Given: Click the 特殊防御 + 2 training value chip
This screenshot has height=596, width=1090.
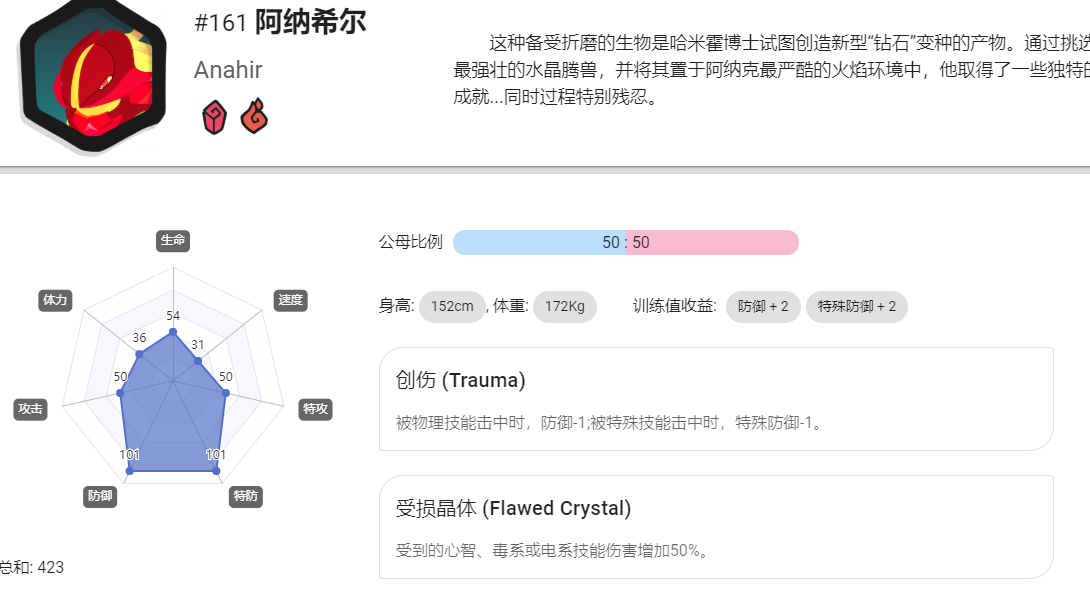Looking at the screenshot, I should [x=856, y=307].
